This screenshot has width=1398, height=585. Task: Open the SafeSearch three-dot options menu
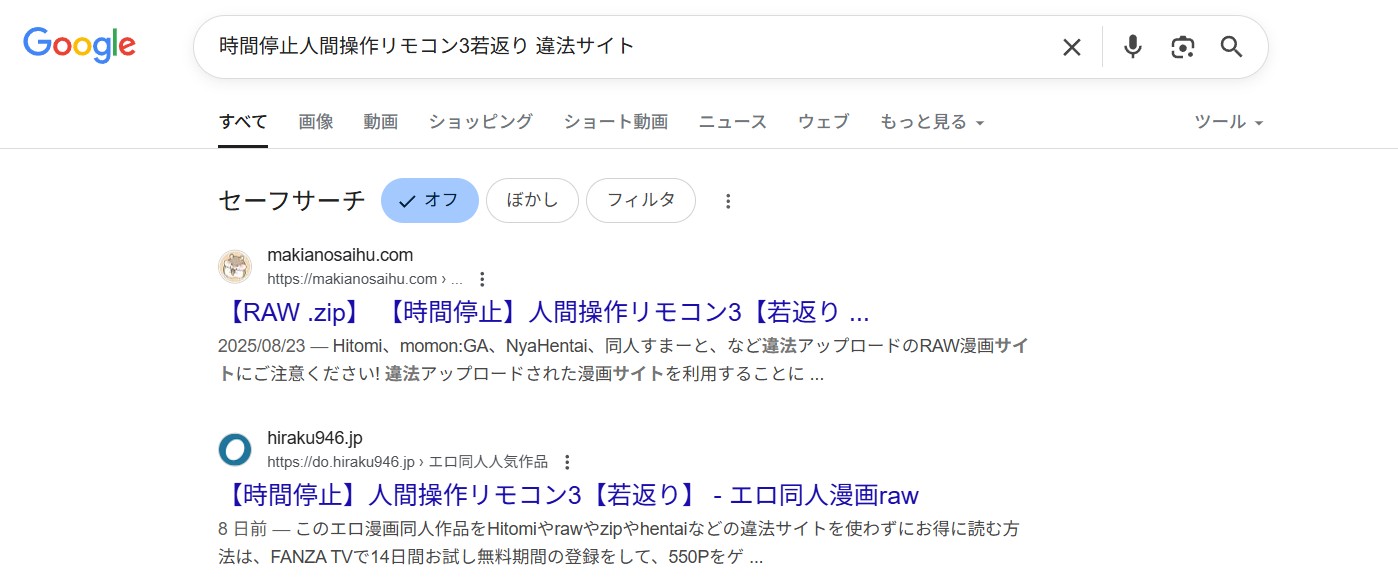728,200
